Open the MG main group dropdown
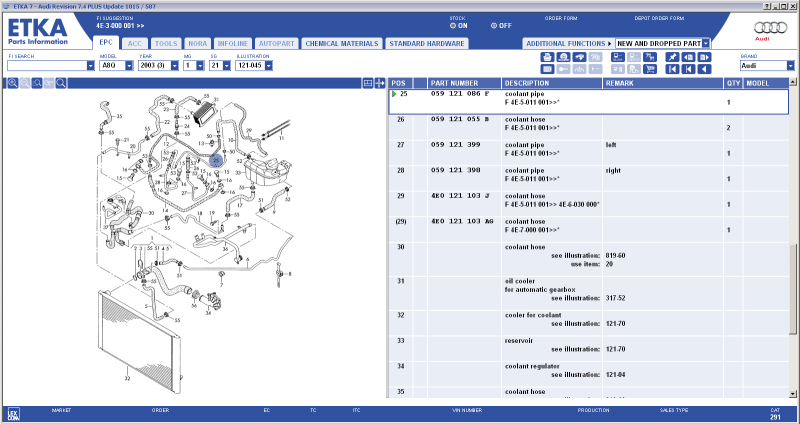This screenshot has height=424, width=800. (x=200, y=66)
